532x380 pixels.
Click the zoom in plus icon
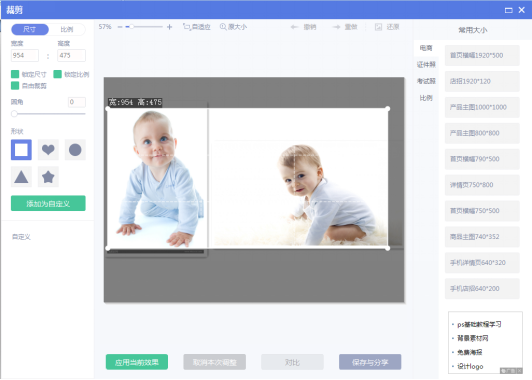(169, 27)
